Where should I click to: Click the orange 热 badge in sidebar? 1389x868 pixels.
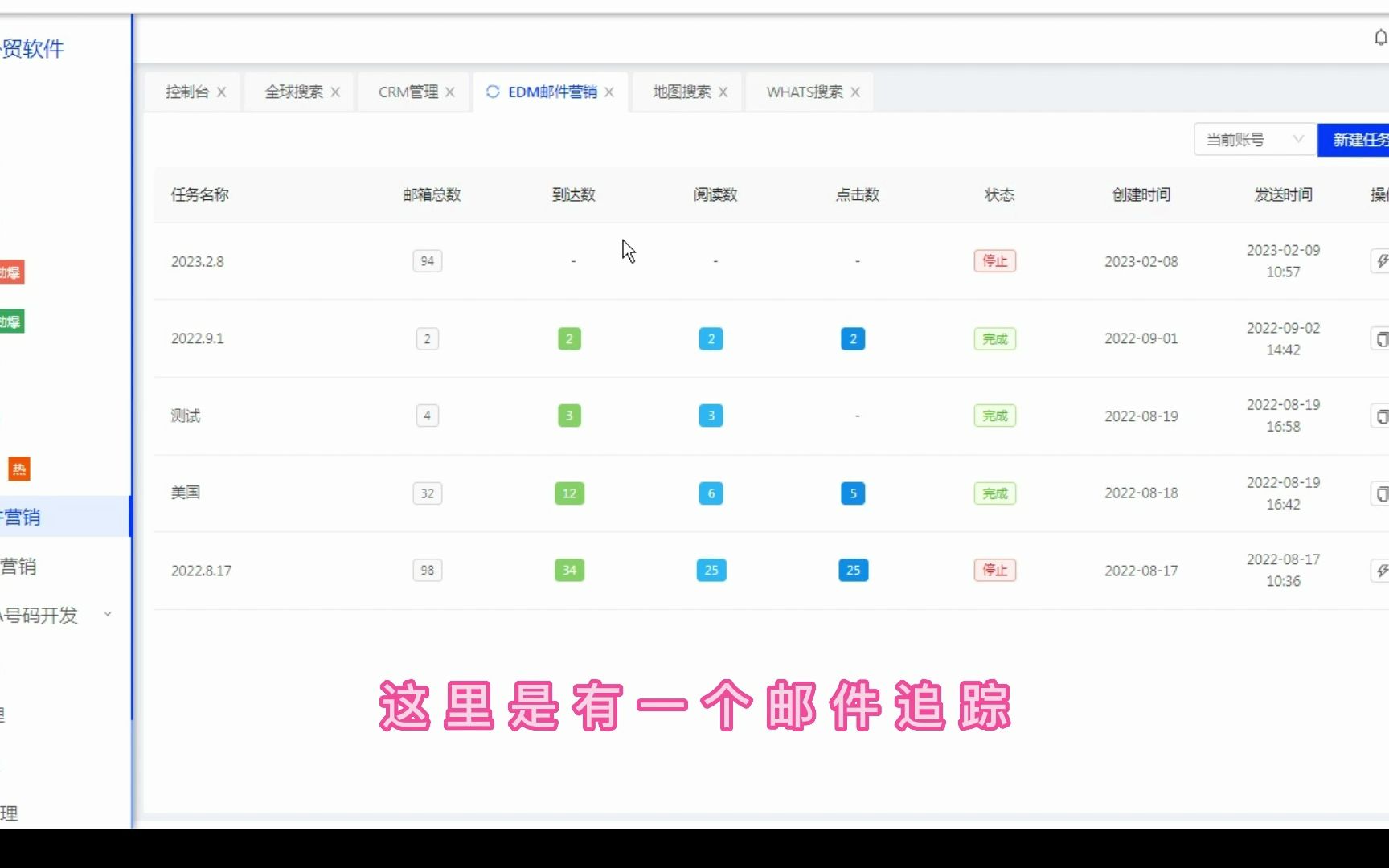[19, 469]
